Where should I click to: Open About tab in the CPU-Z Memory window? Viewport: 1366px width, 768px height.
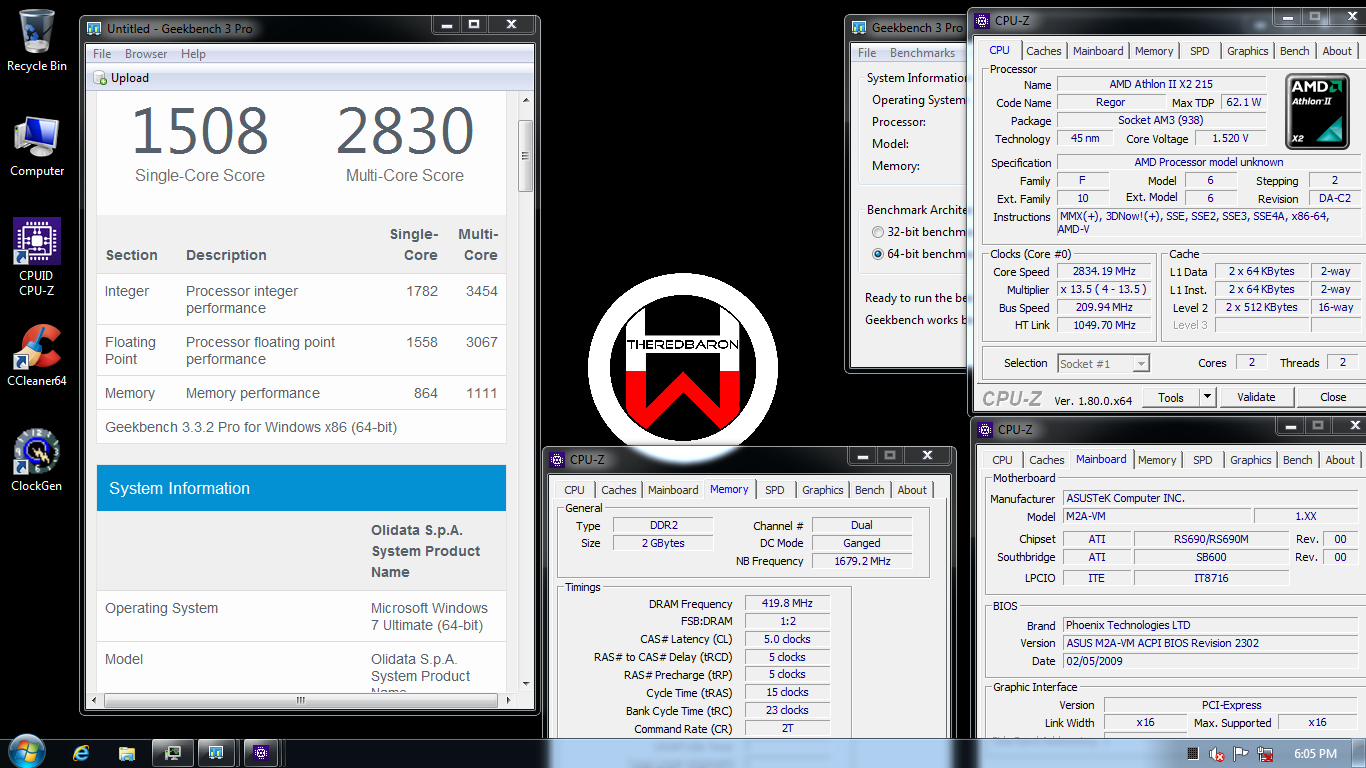pos(912,490)
